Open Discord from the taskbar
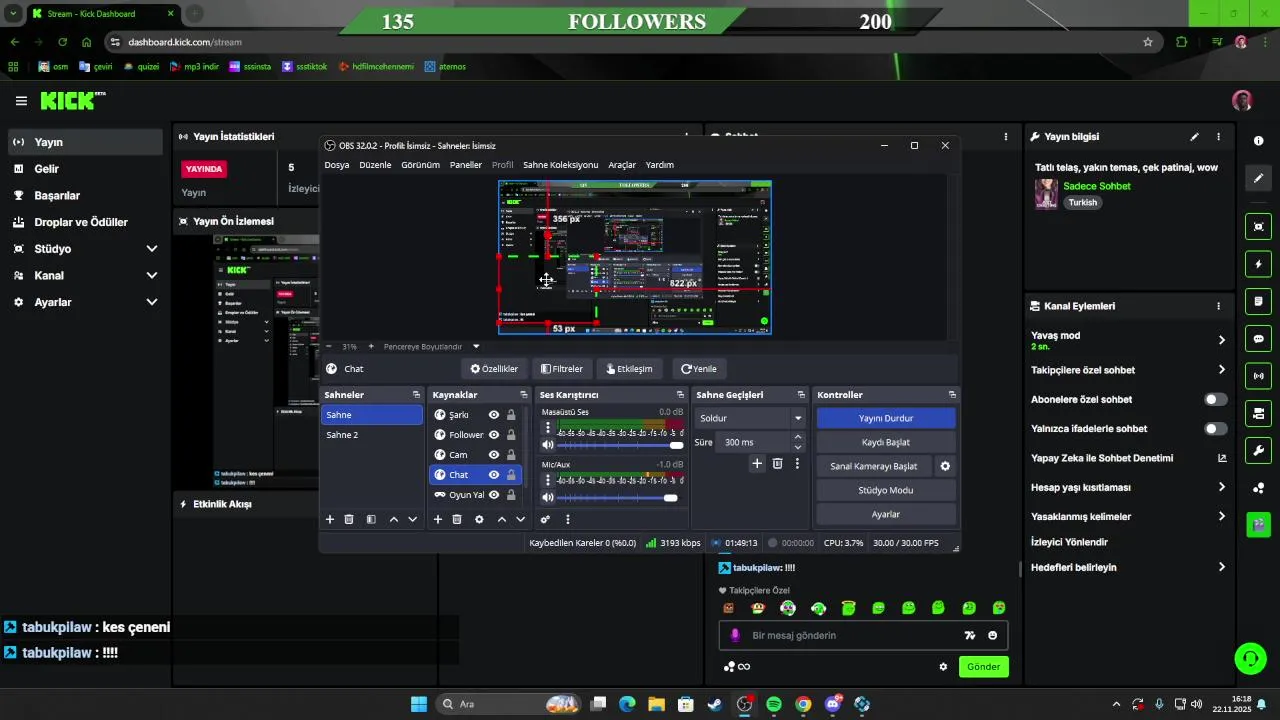This screenshot has height=720, width=1280. 833,704
